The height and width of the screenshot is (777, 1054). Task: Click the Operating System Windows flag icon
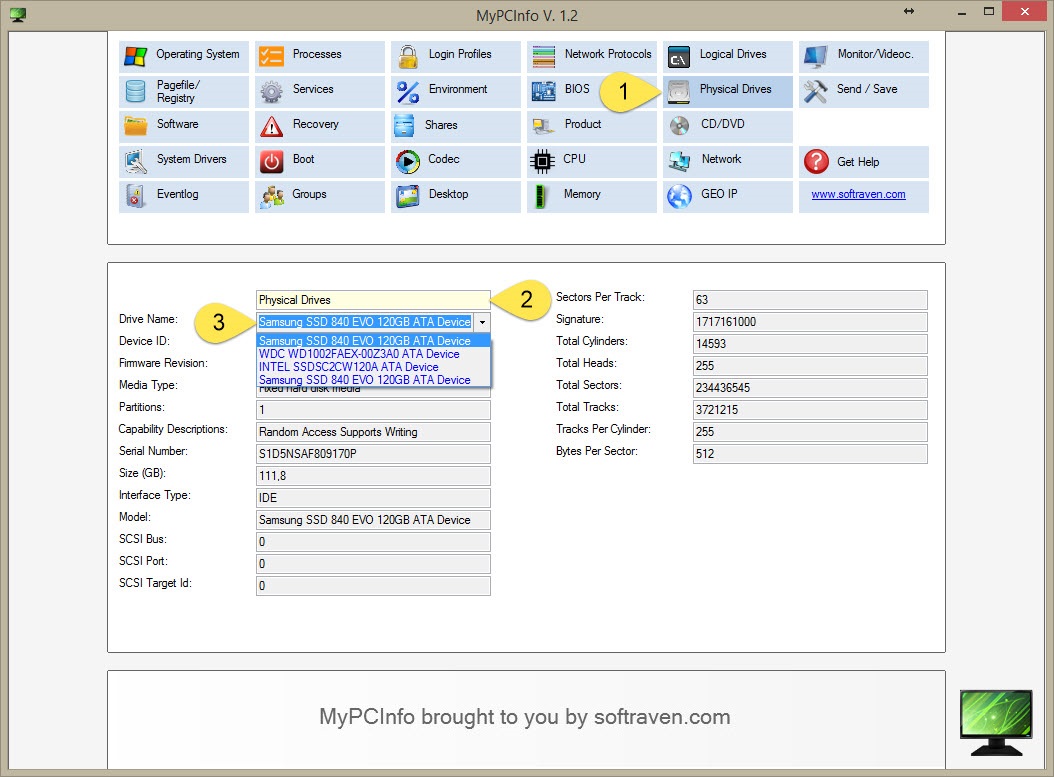[x=135, y=56]
